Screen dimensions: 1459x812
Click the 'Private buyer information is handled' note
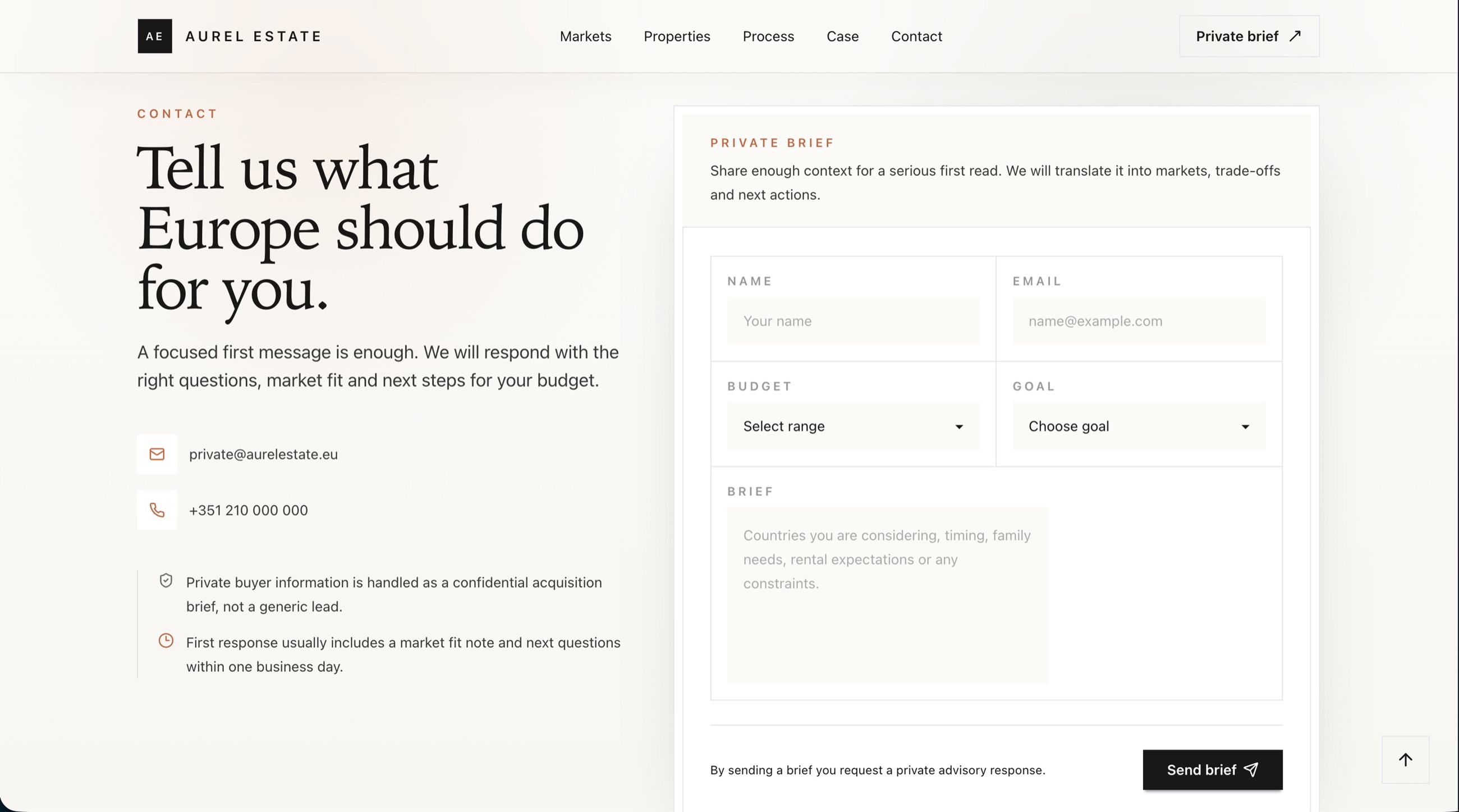[x=393, y=595]
